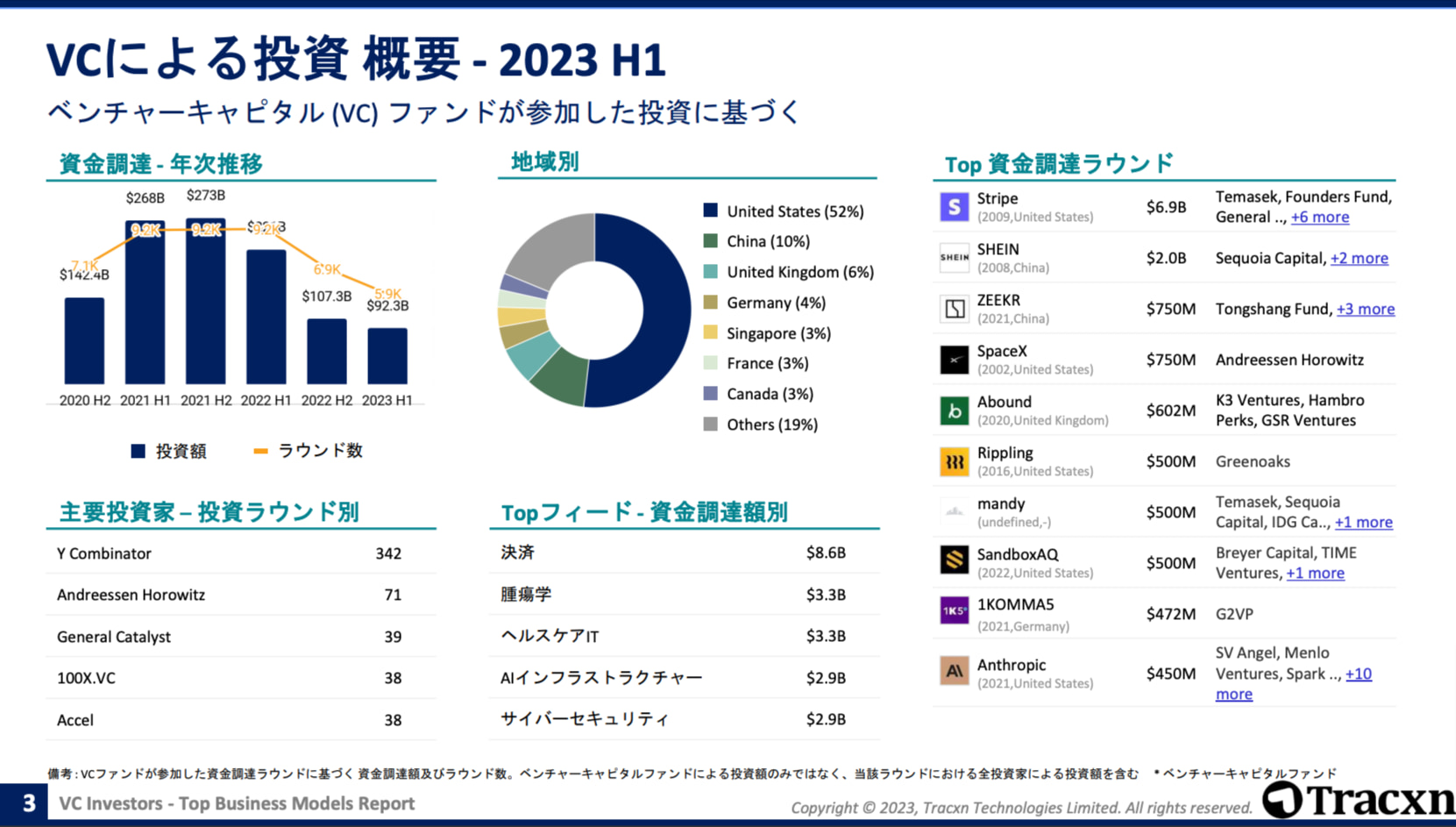Screen dimensions: 1456x827
Task: Click the Andreessen Horowitz investor text for SpaceX
Action: (x=1289, y=360)
